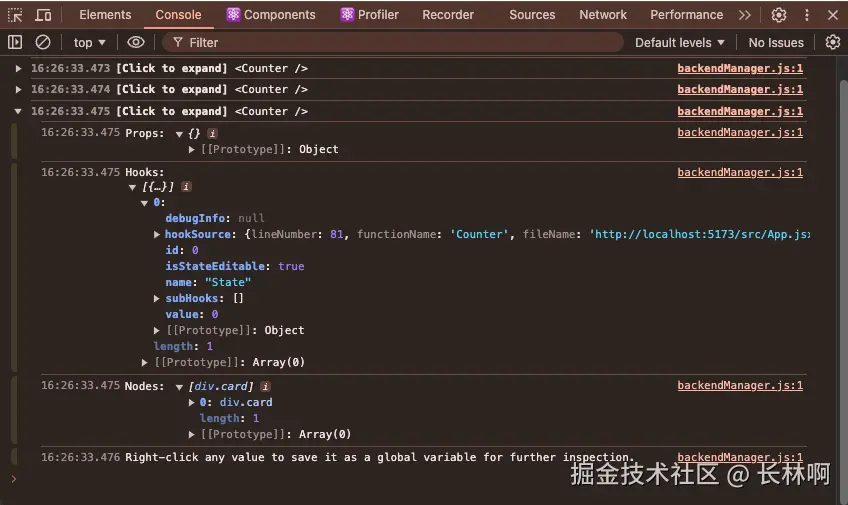Click the No Issues button
Viewport: 848px width, 505px height.
coord(776,42)
